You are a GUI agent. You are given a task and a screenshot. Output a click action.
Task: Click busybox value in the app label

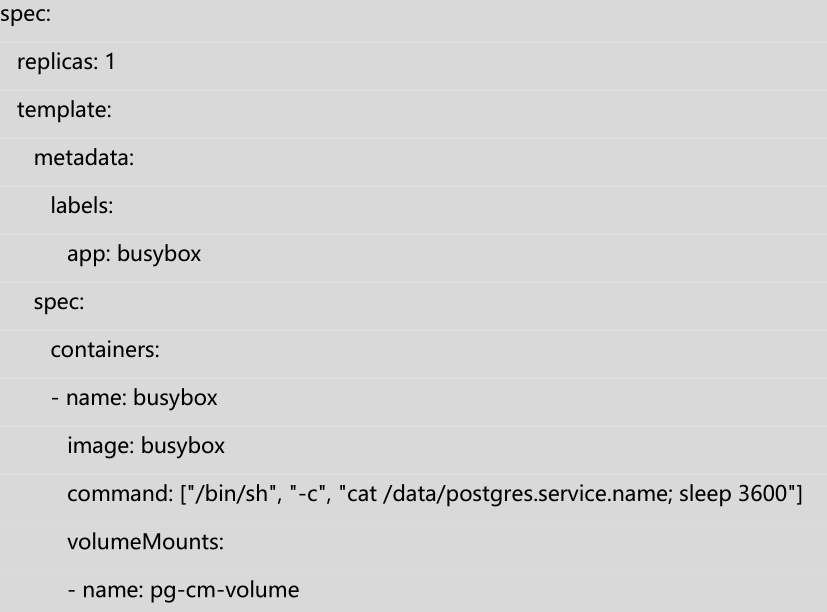point(159,254)
